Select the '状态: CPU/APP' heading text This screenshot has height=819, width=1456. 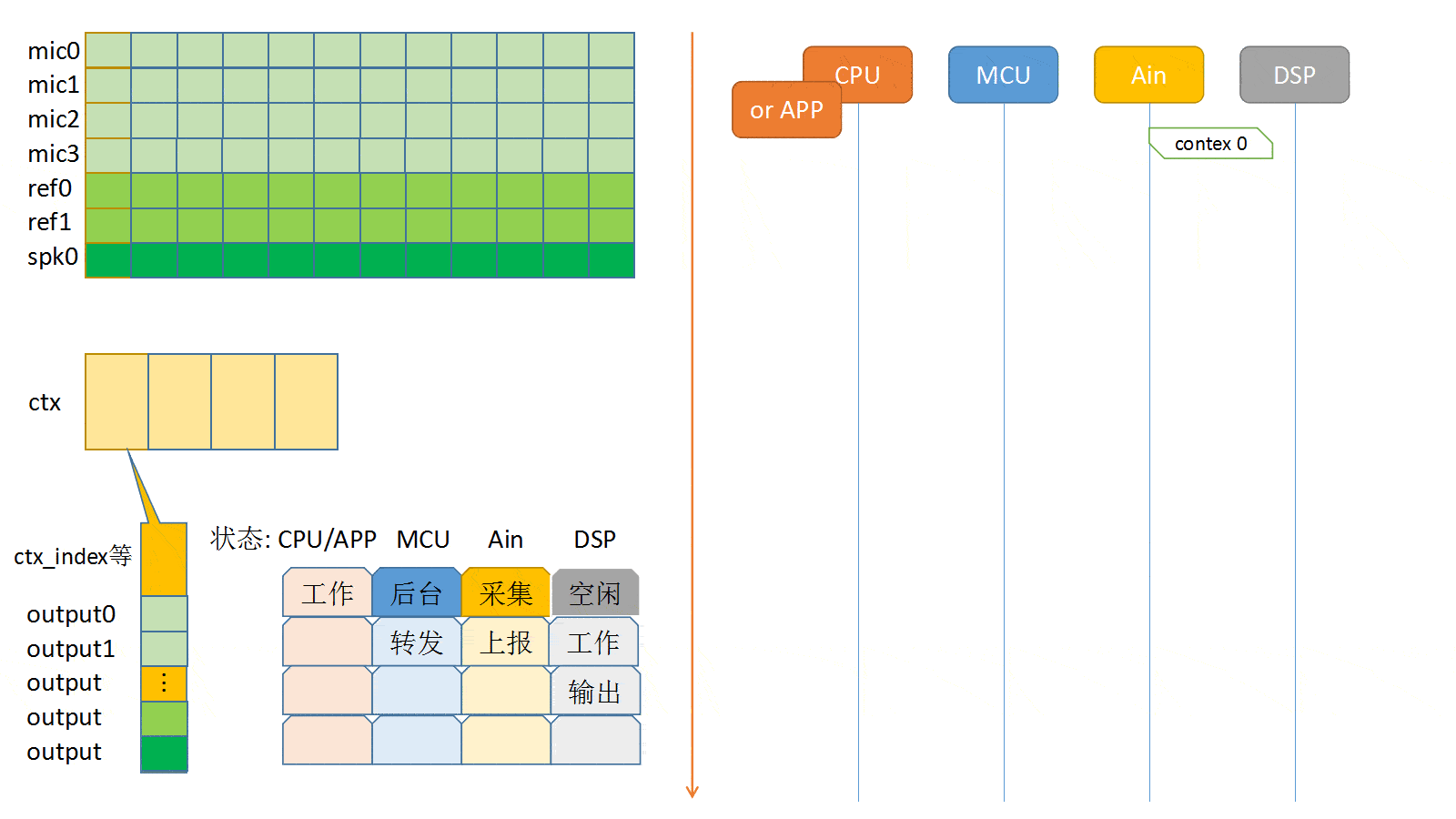tap(293, 540)
